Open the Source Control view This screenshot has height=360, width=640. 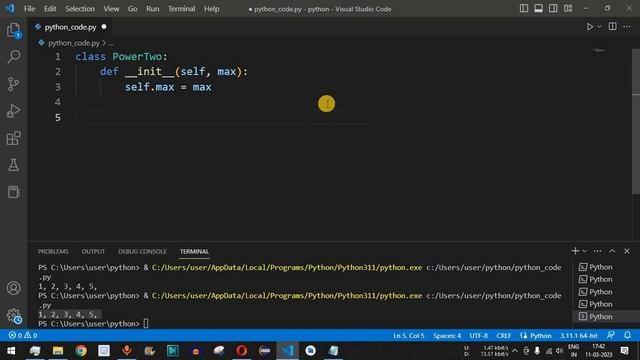pos(13,84)
